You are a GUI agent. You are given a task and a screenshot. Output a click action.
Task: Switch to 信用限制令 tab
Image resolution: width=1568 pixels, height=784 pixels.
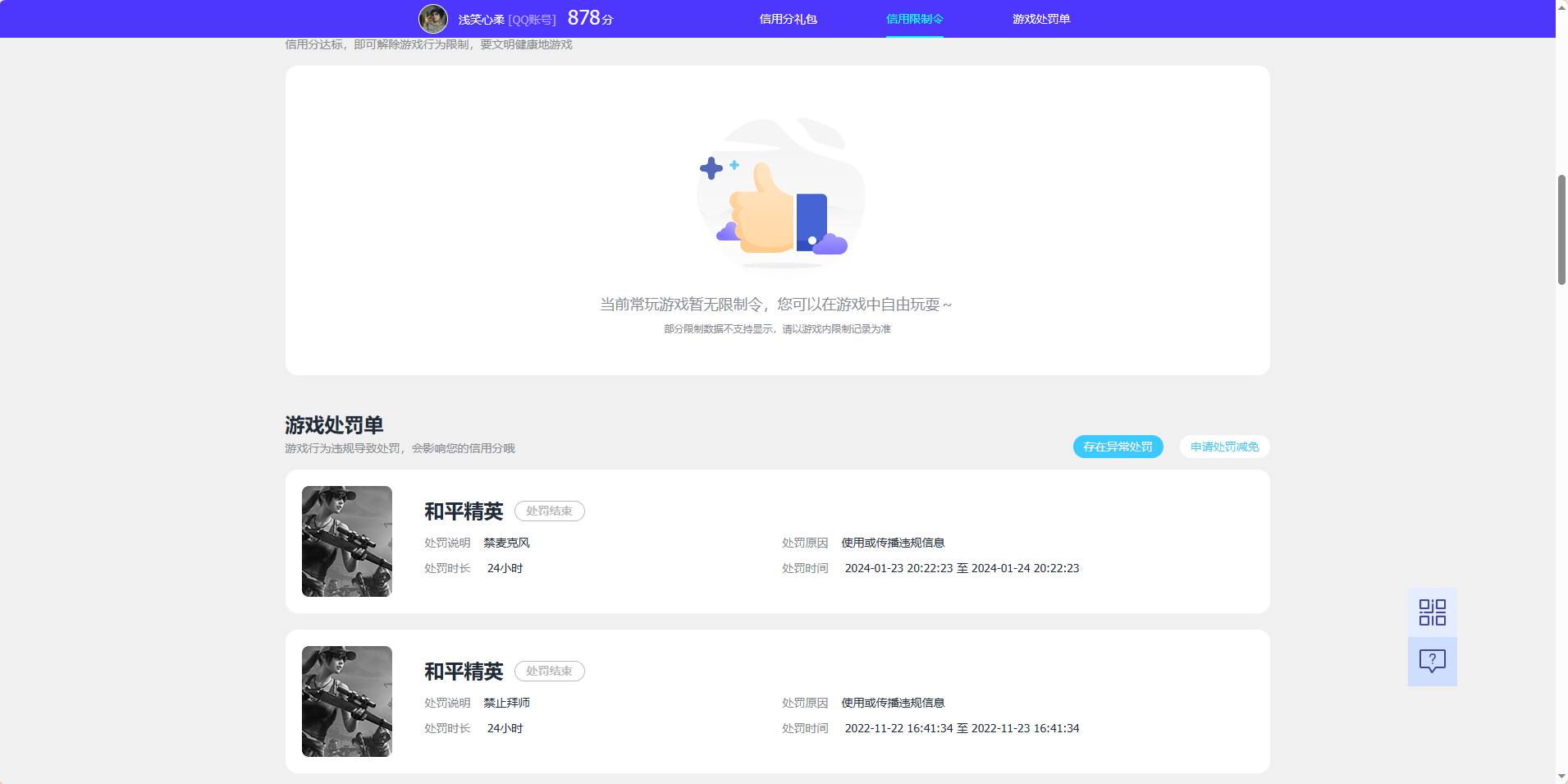tap(915, 19)
